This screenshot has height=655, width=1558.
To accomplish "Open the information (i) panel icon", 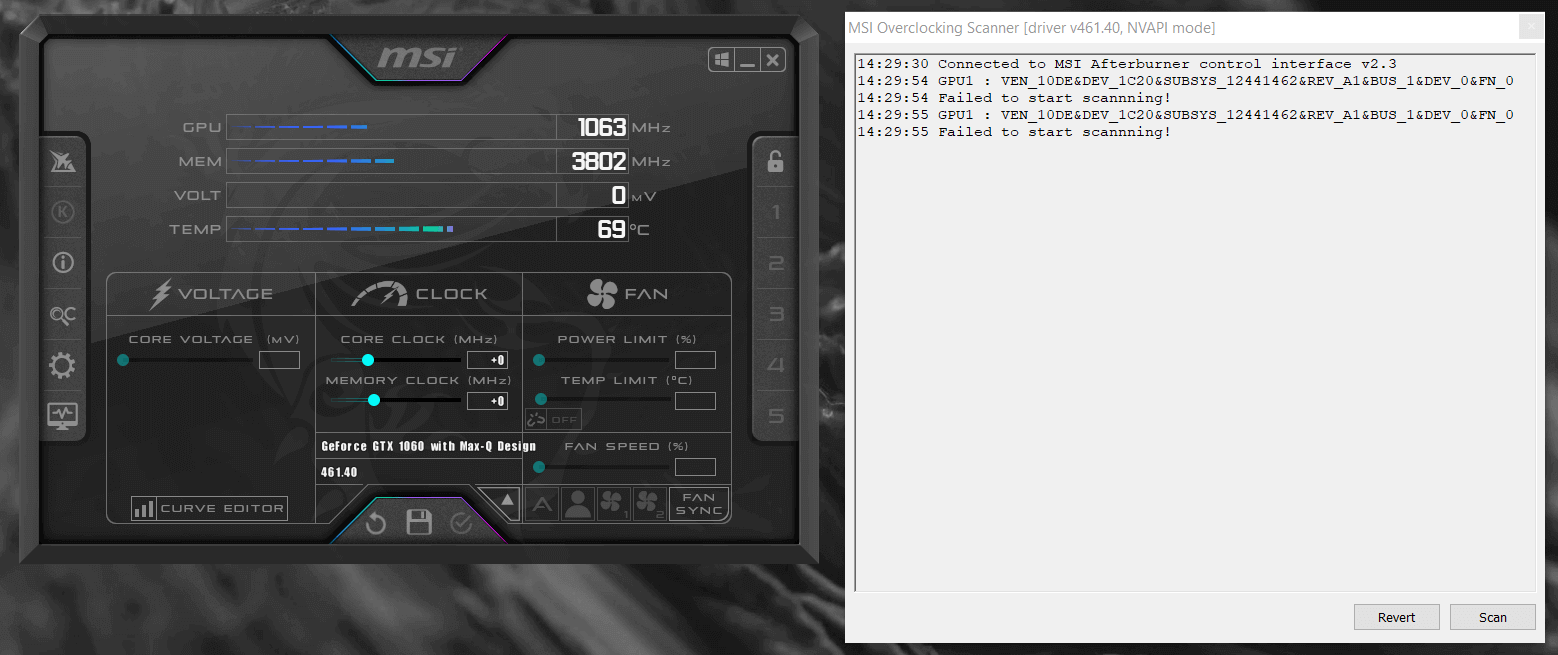I will [63, 263].
